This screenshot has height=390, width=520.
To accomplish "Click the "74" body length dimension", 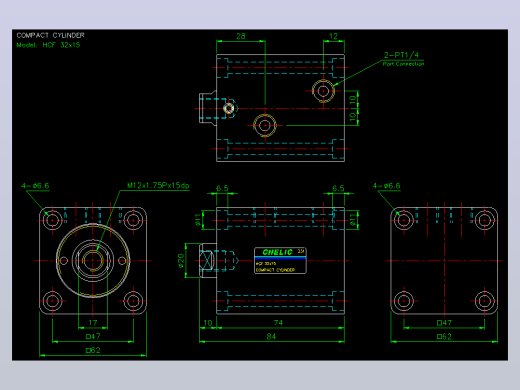I will (x=278, y=323).
